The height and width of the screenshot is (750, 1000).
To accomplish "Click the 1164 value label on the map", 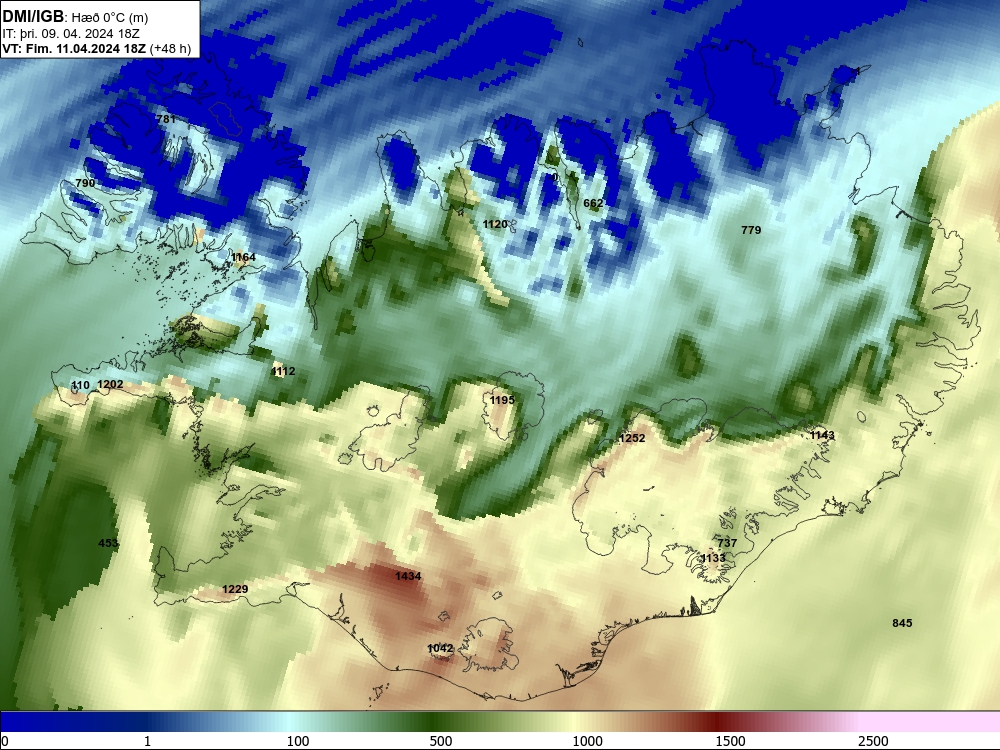I will (244, 257).
